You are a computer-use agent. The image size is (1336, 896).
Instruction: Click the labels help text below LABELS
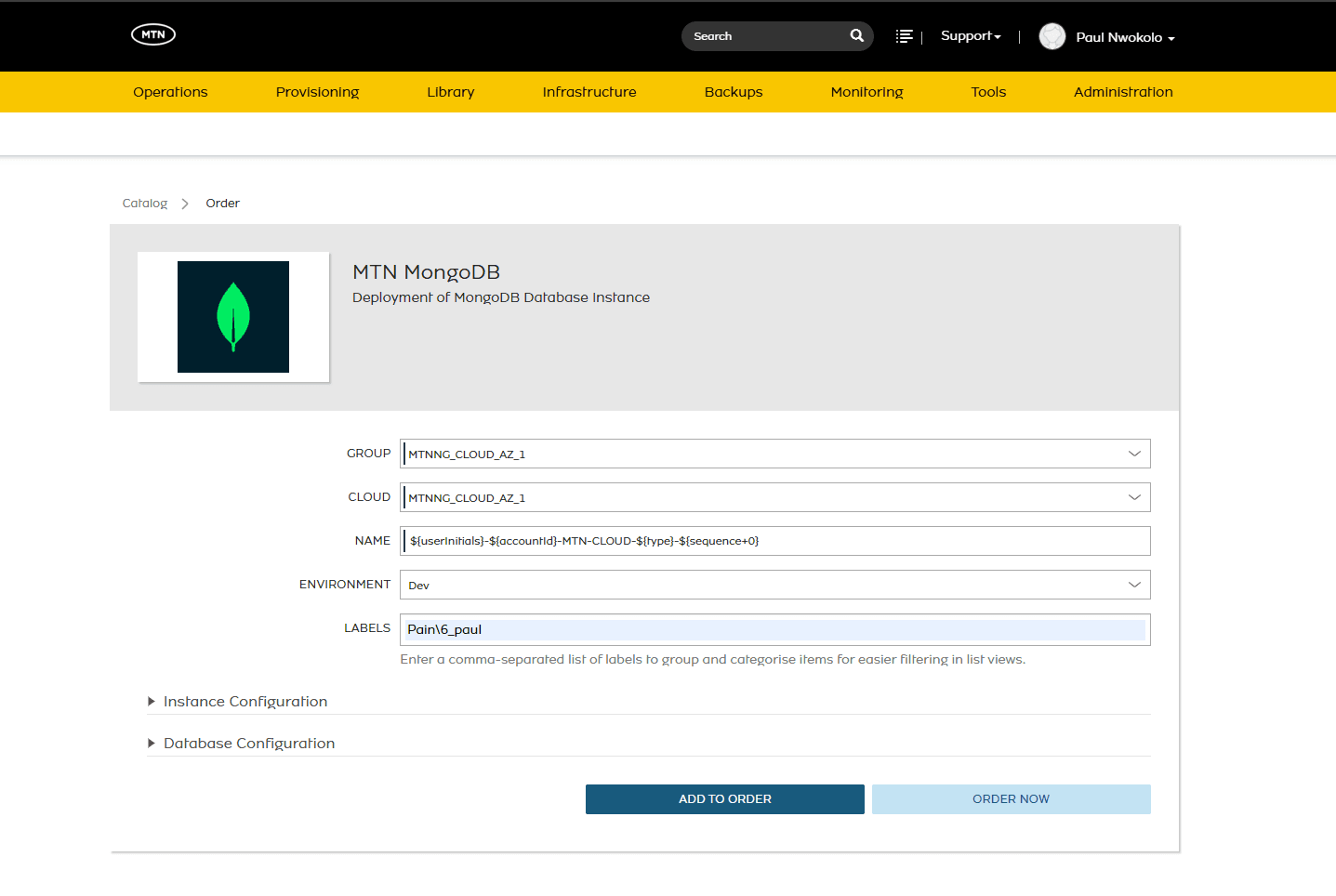[713, 660]
